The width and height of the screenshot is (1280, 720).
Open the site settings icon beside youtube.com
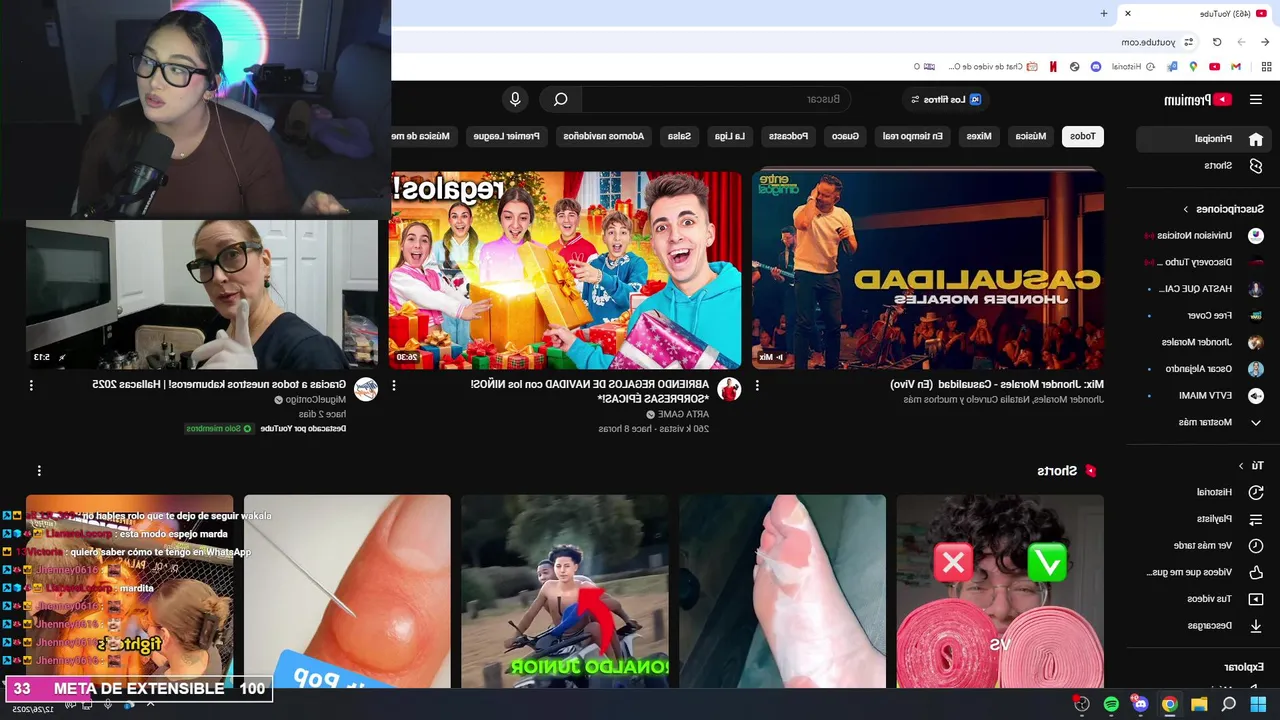point(1189,42)
